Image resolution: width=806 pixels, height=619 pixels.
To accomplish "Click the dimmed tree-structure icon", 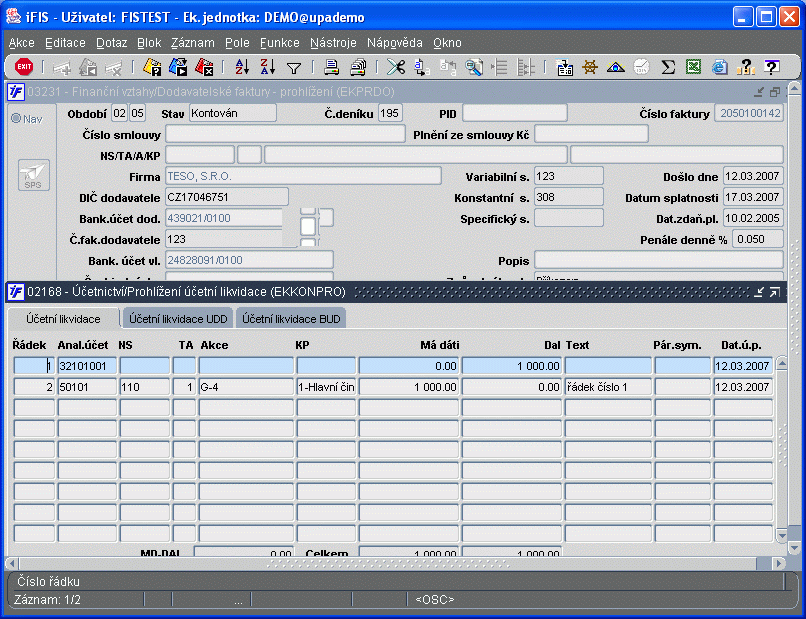I will (525, 67).
